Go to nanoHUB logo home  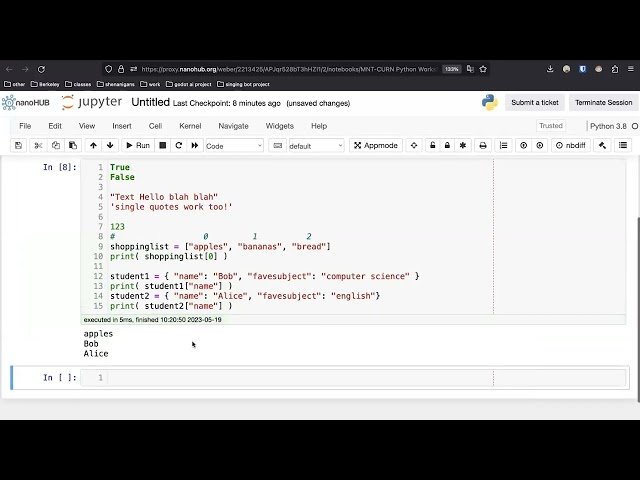tap(26, 102)
